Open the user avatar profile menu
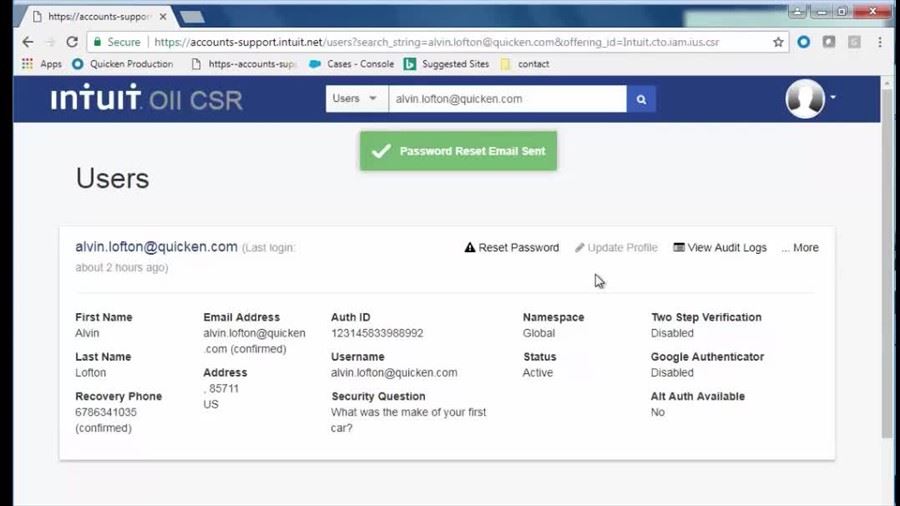The image size is (900, 506). (805, 99)
